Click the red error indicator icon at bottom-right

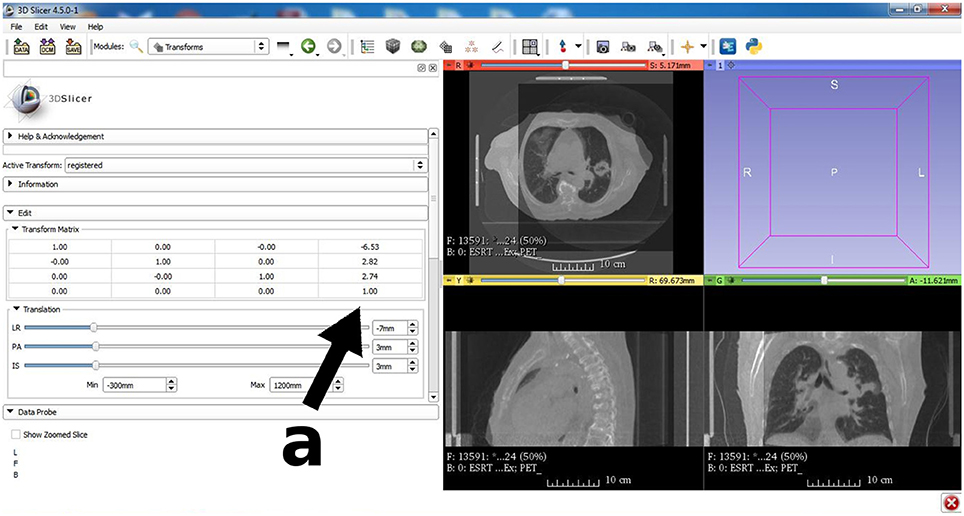tap(949, 501)
